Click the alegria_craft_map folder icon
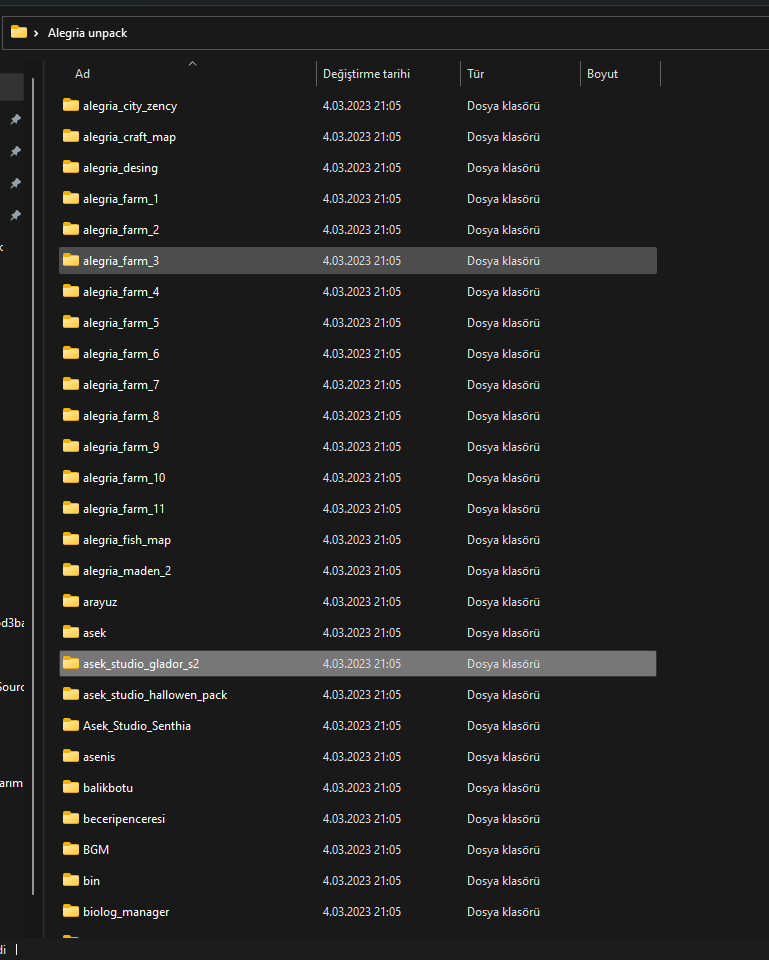Screen dimensions: 769x960 [71, 136]
